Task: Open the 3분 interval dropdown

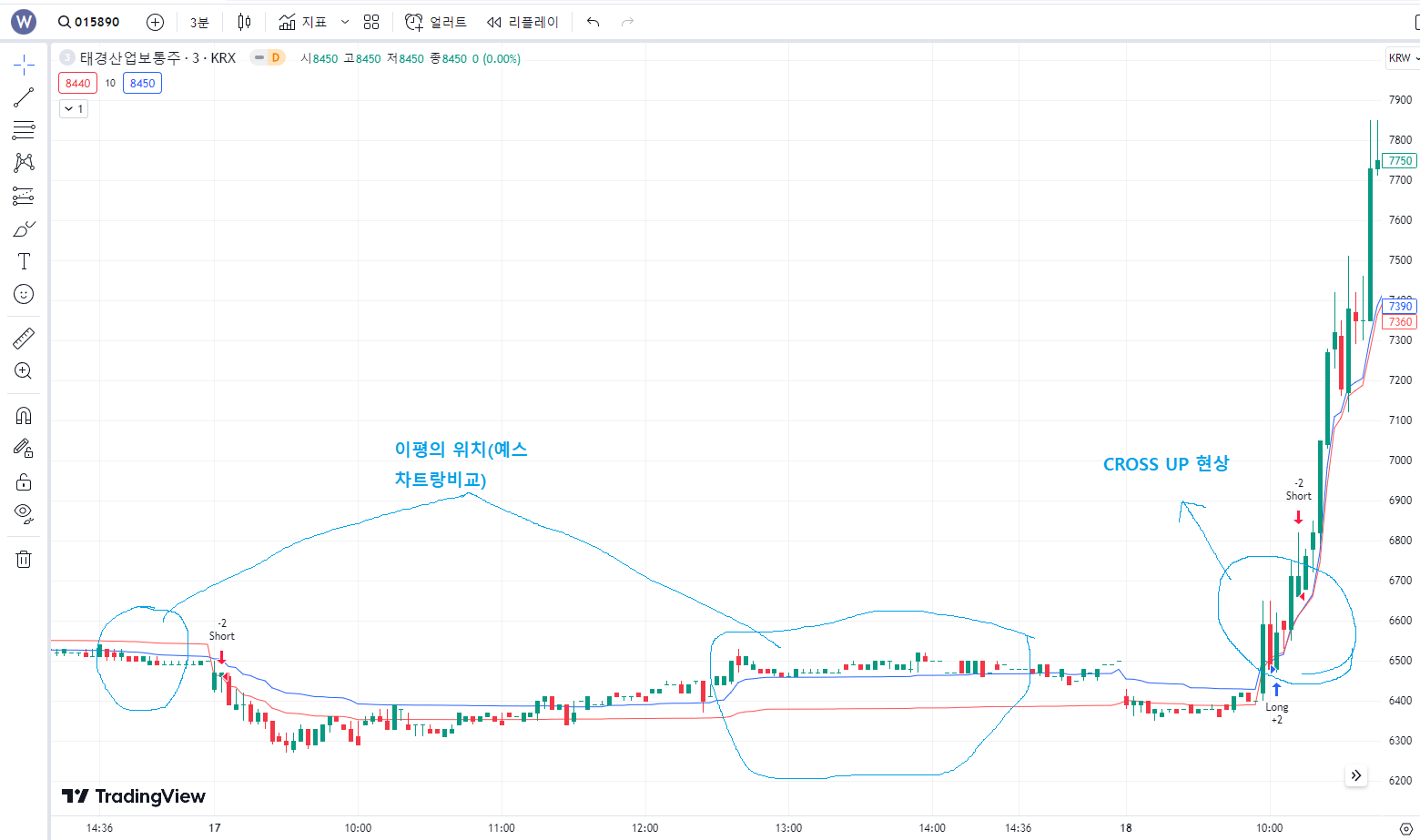Action: coord(198,22)
